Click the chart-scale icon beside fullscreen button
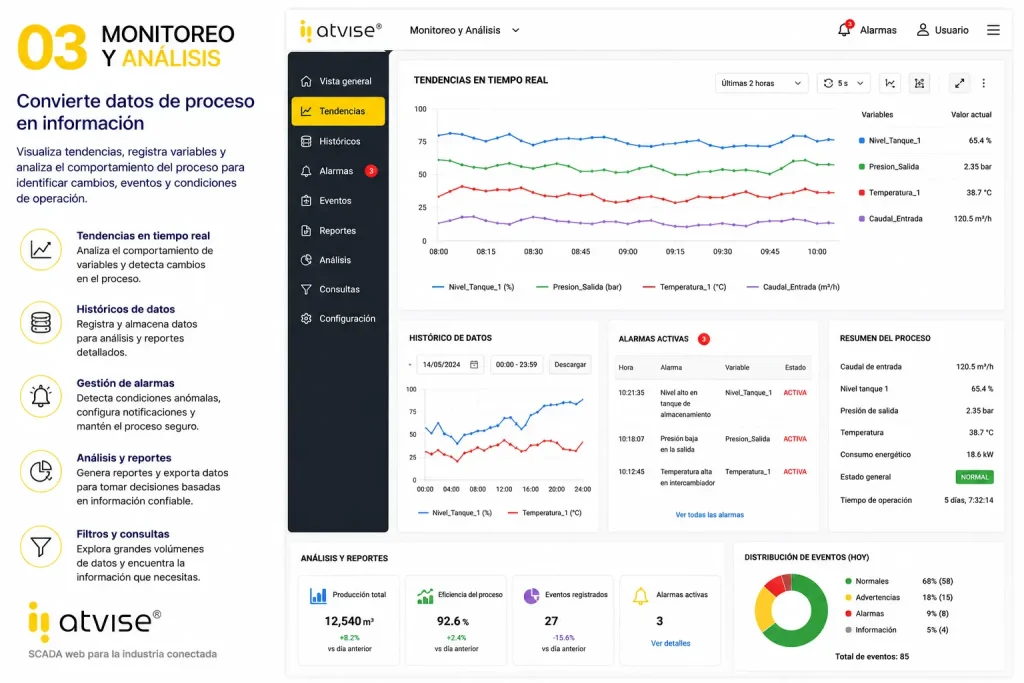 click(919, 83)
